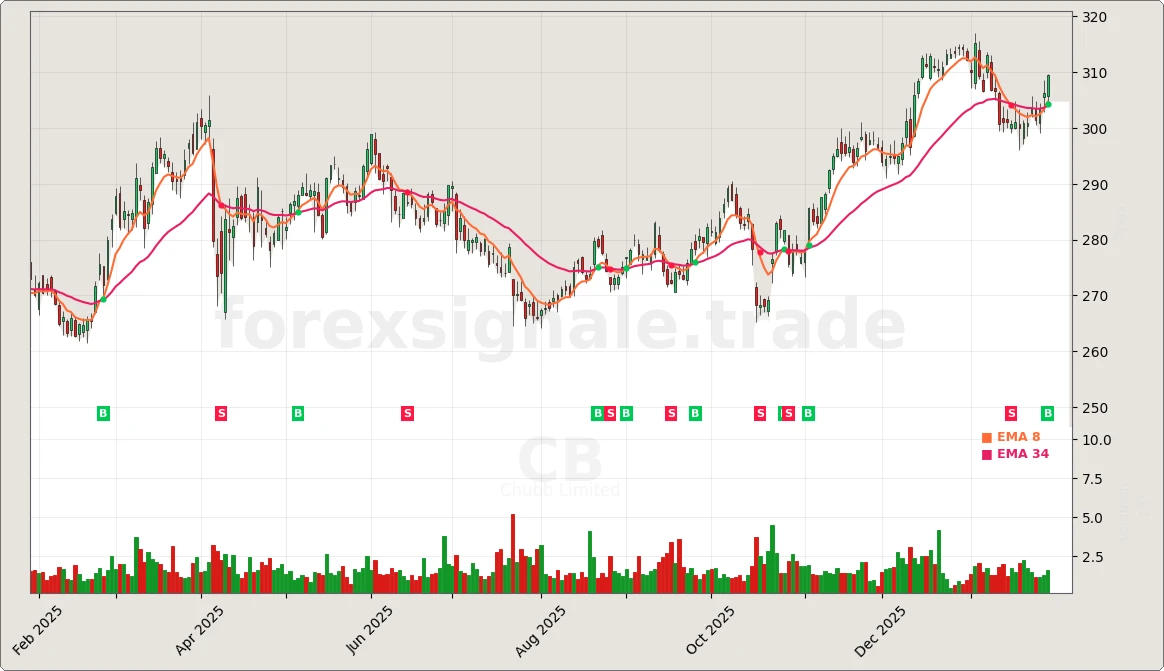Click the green B marker near May 2025

(297, 413)
